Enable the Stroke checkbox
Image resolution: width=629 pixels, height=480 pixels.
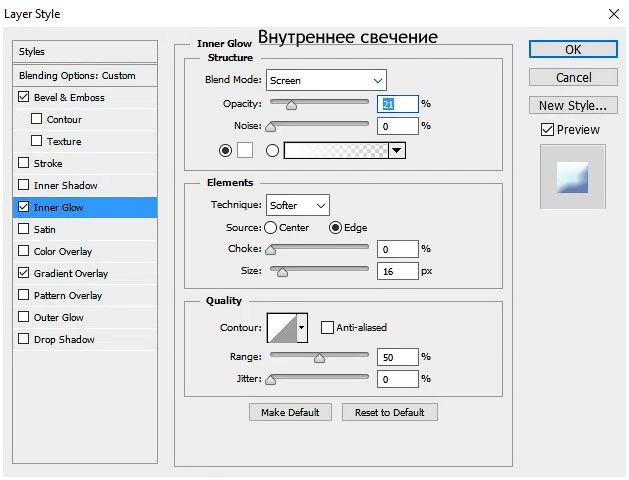coord(24,163)
